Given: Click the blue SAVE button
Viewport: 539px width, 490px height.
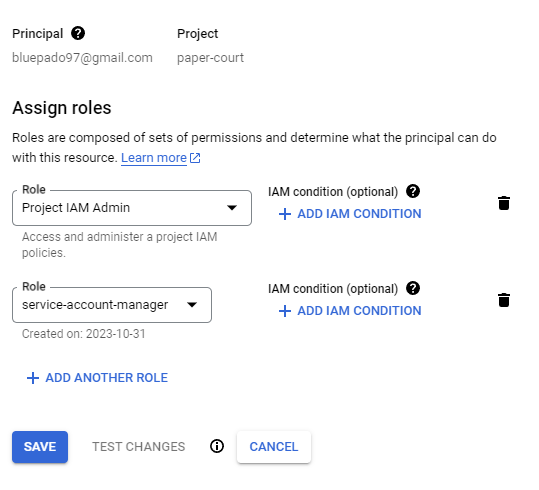Looking at the screenshot, I should 40,447.
